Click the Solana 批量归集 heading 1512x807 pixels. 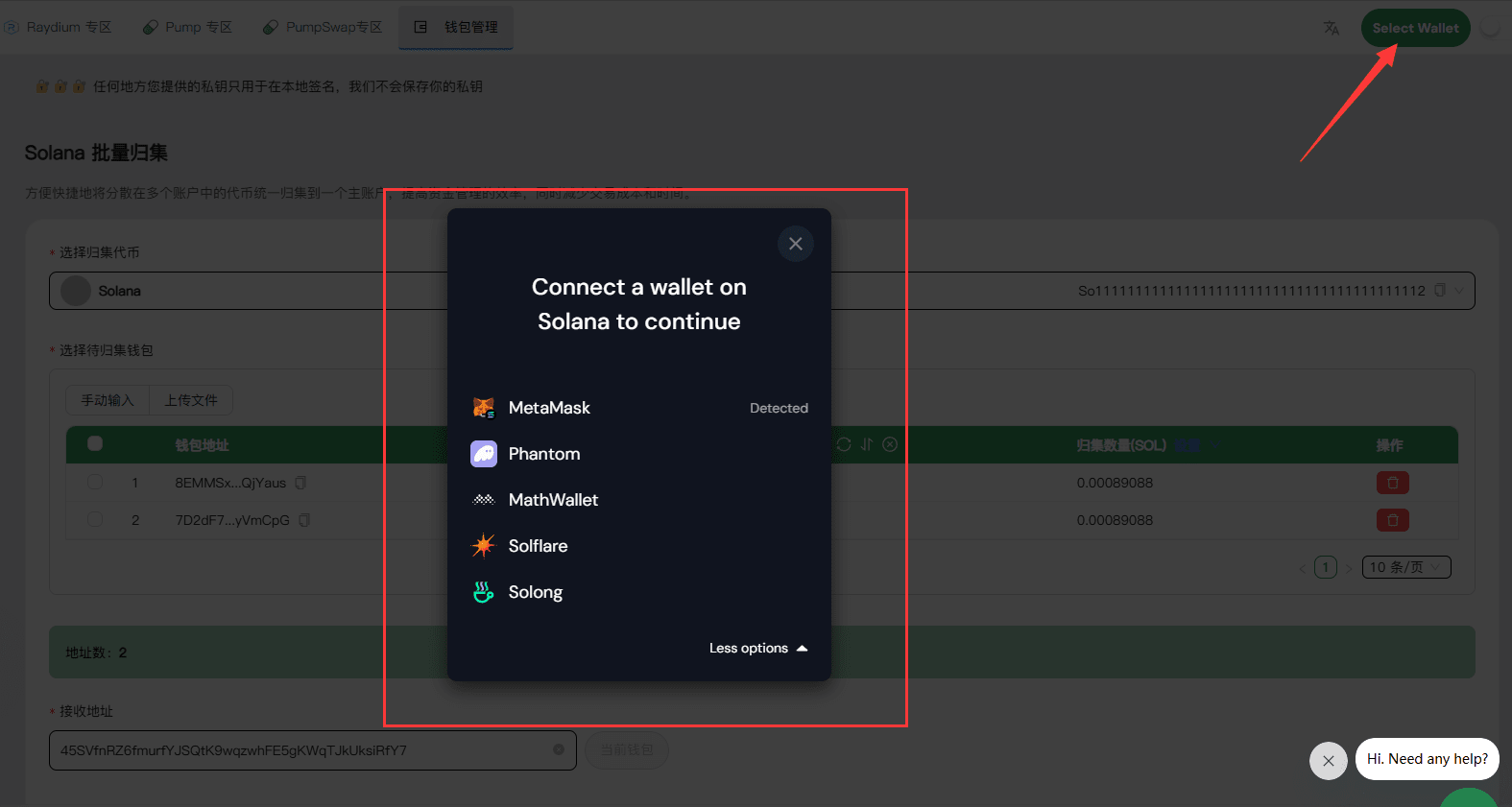point(96,153)
